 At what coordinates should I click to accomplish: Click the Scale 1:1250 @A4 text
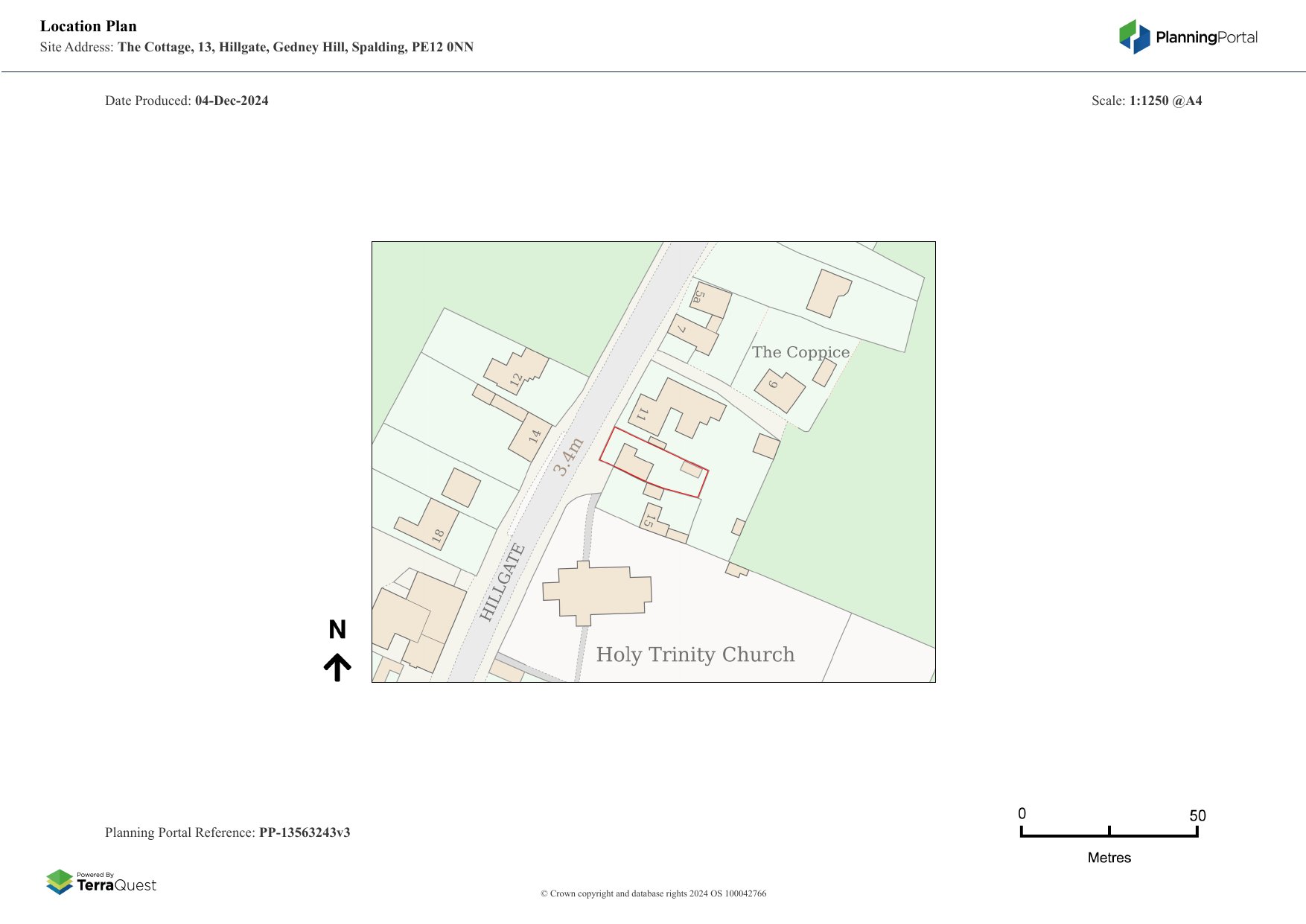1146,101
